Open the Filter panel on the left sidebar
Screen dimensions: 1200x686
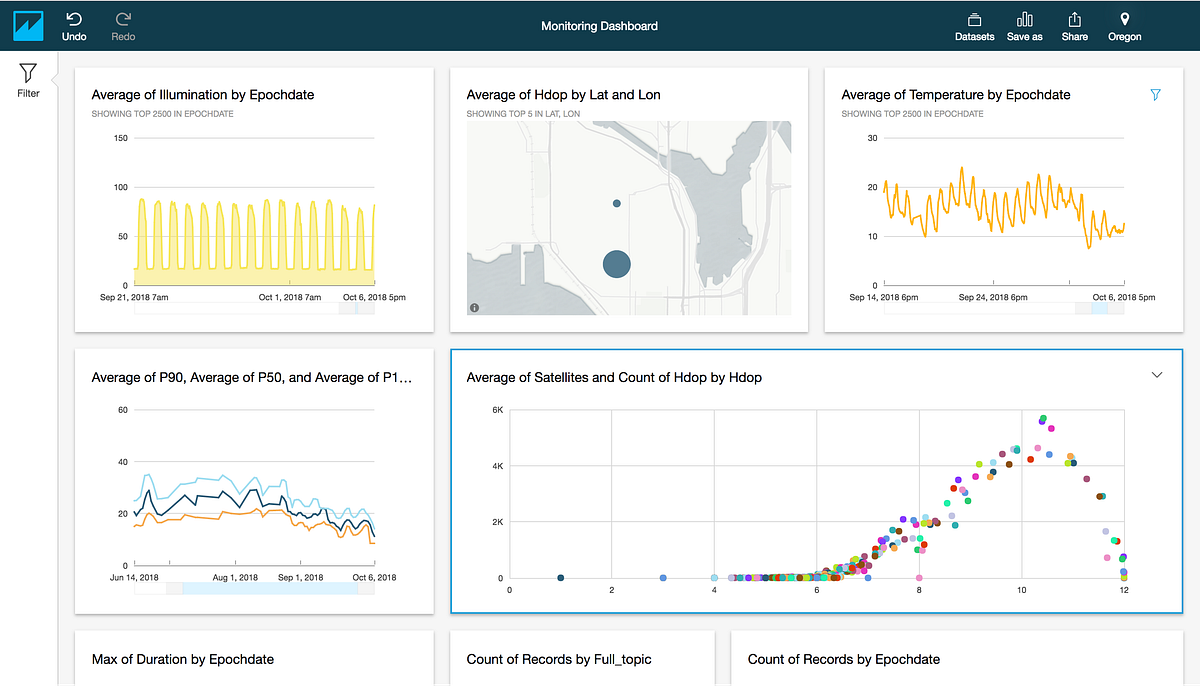pos(28,78)
